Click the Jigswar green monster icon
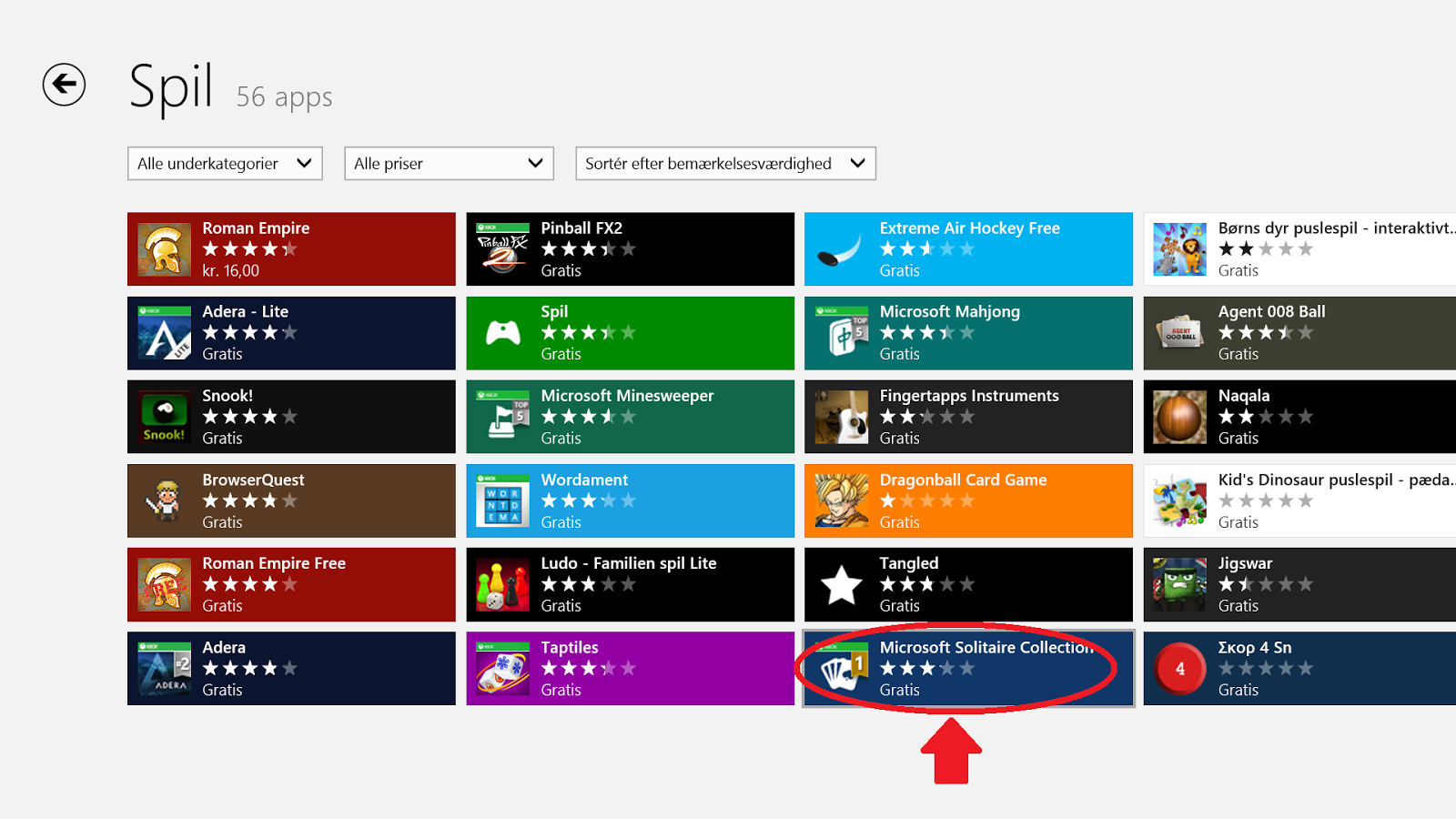The image size is (1456, 819). pos(1180,584)
